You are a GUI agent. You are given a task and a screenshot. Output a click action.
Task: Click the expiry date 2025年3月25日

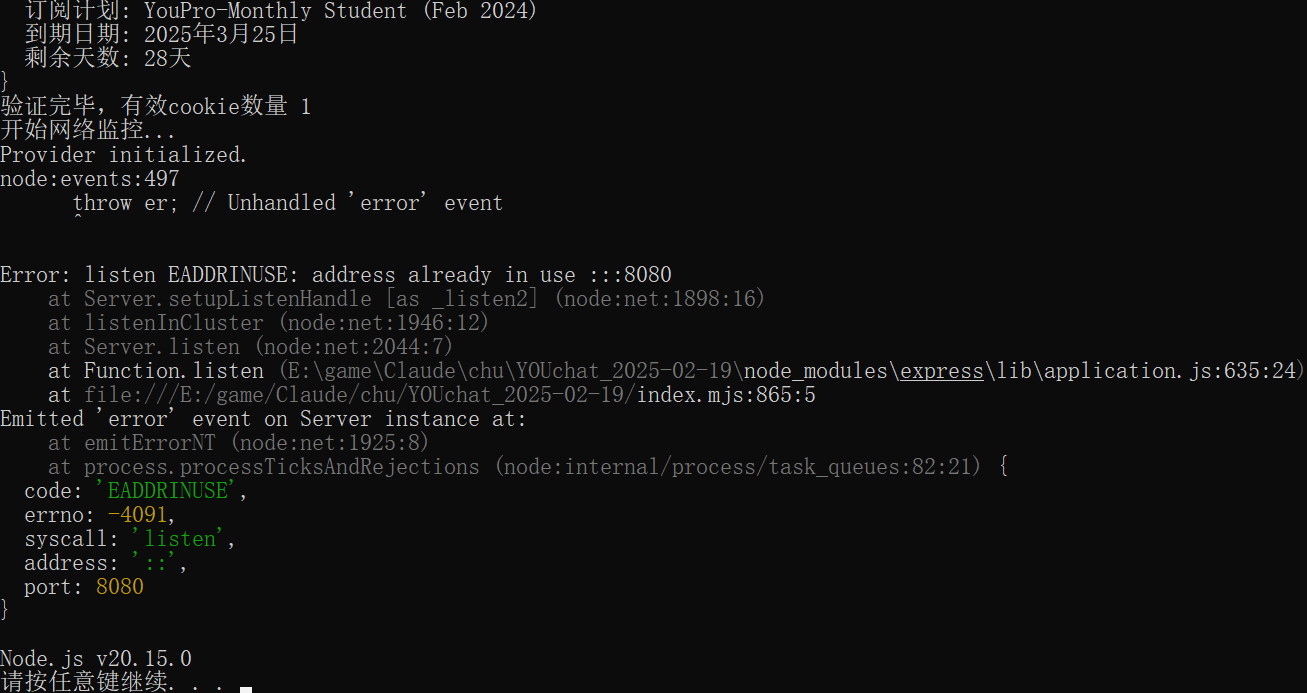click(x=221, y=35)
